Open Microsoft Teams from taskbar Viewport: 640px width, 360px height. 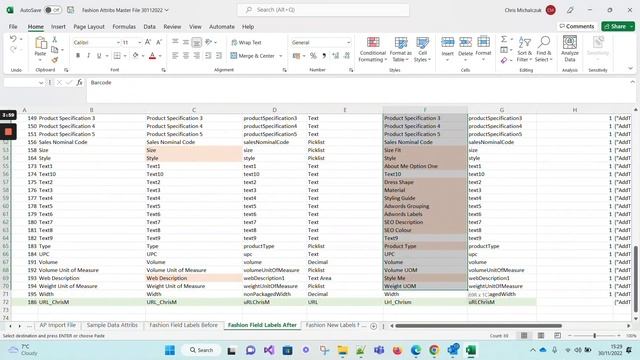click(379, 350)
